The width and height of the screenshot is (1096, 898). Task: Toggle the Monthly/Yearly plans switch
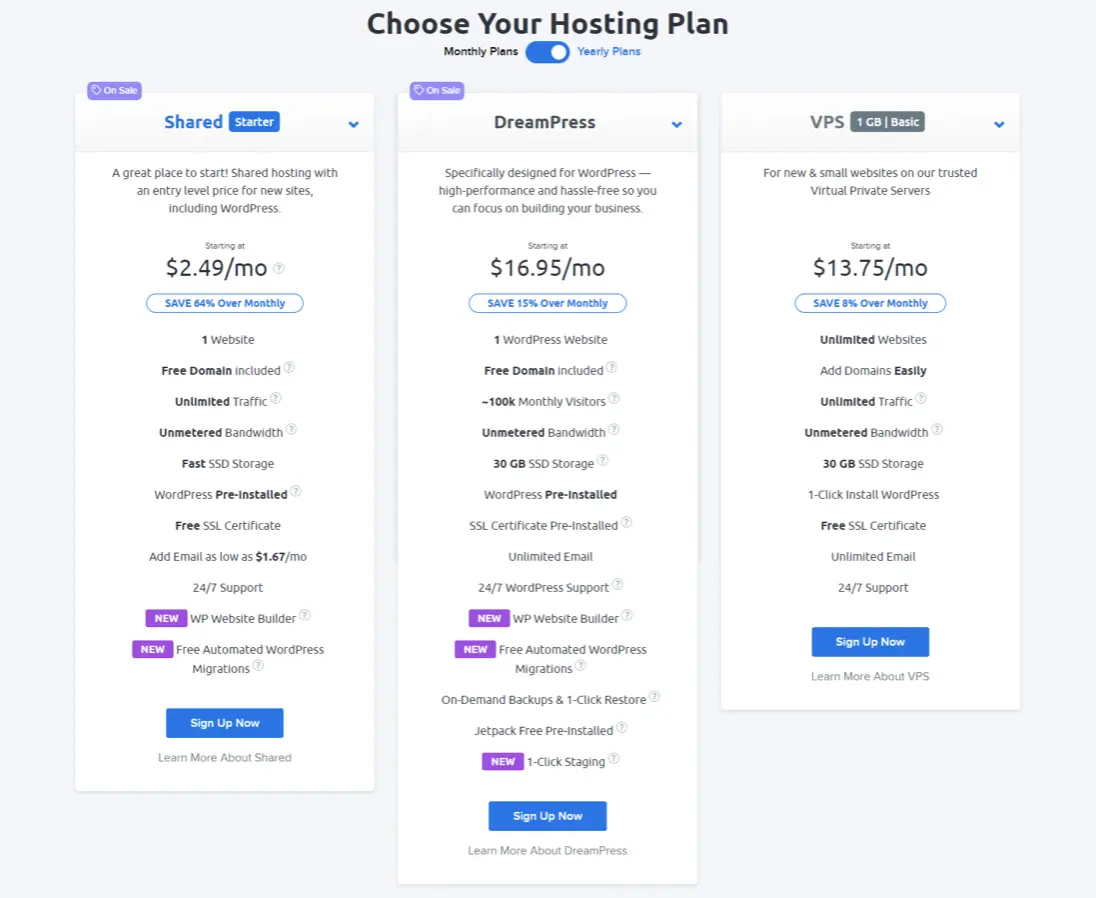coord(547,52)
